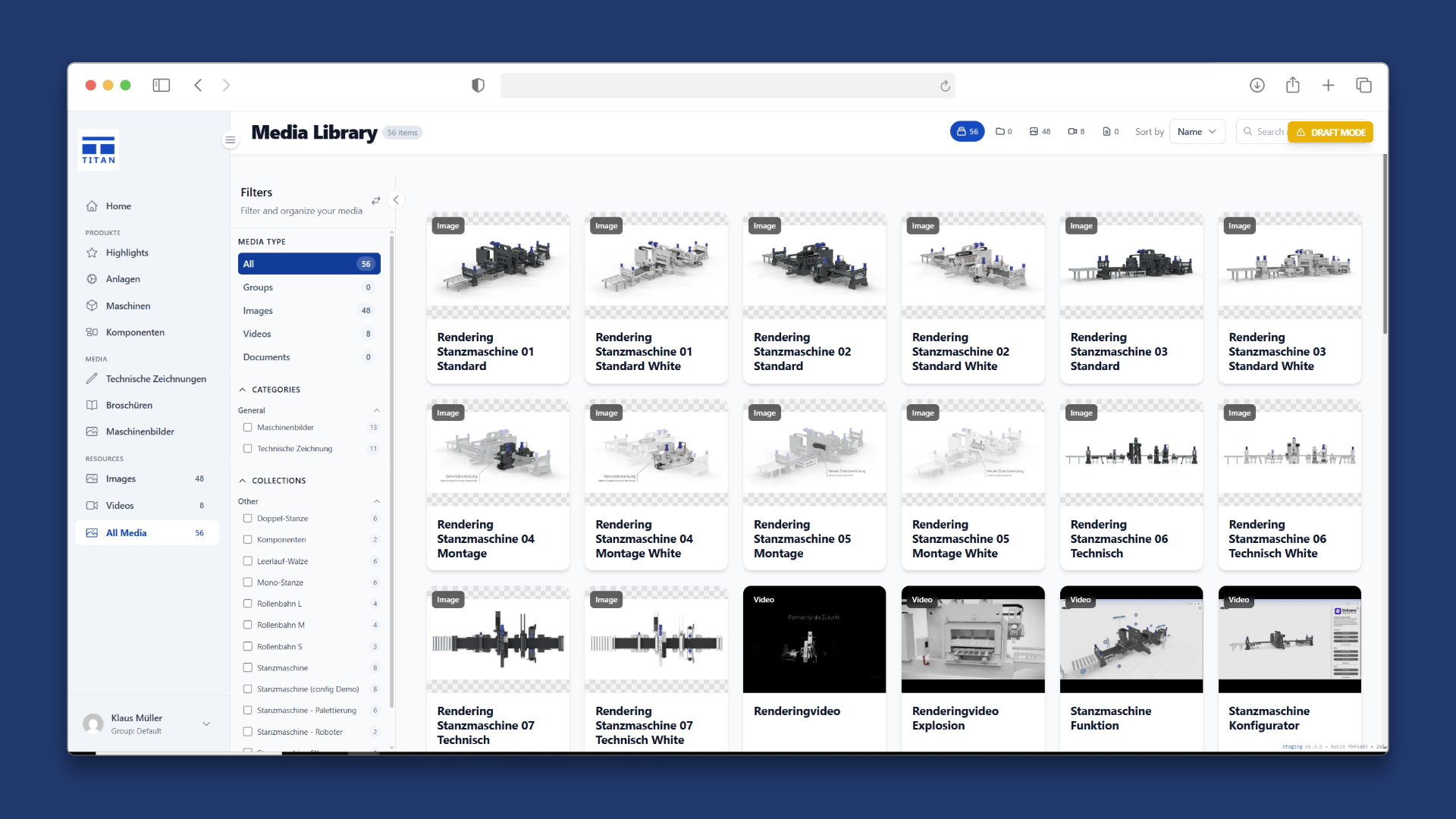1456x819 pixels.
Task: Check the Maschinenbilder category checkbox
Action: 247,428
